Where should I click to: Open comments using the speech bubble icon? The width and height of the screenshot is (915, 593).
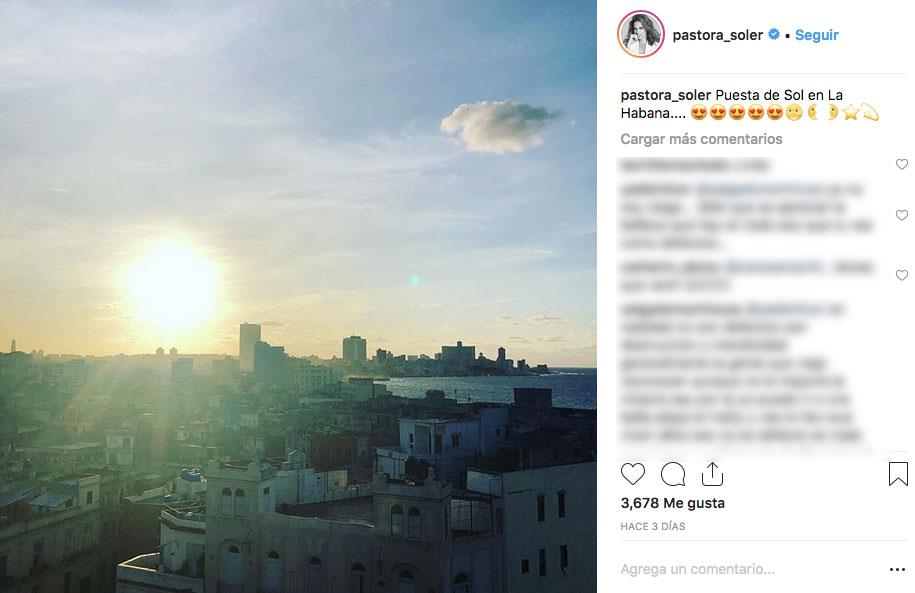coord(673,474)
